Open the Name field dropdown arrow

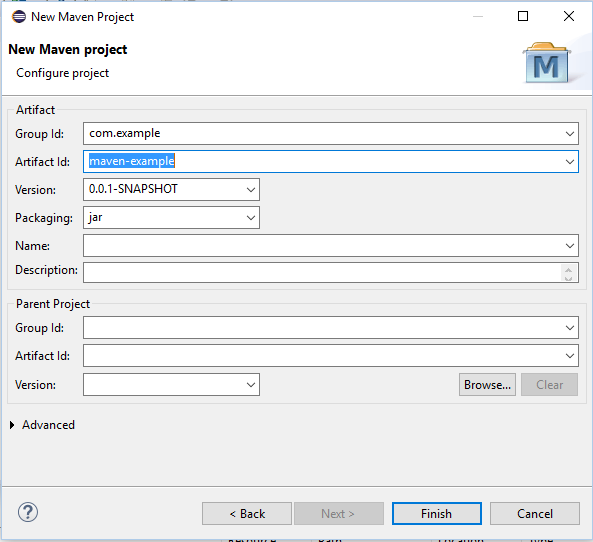click(570, 245)
